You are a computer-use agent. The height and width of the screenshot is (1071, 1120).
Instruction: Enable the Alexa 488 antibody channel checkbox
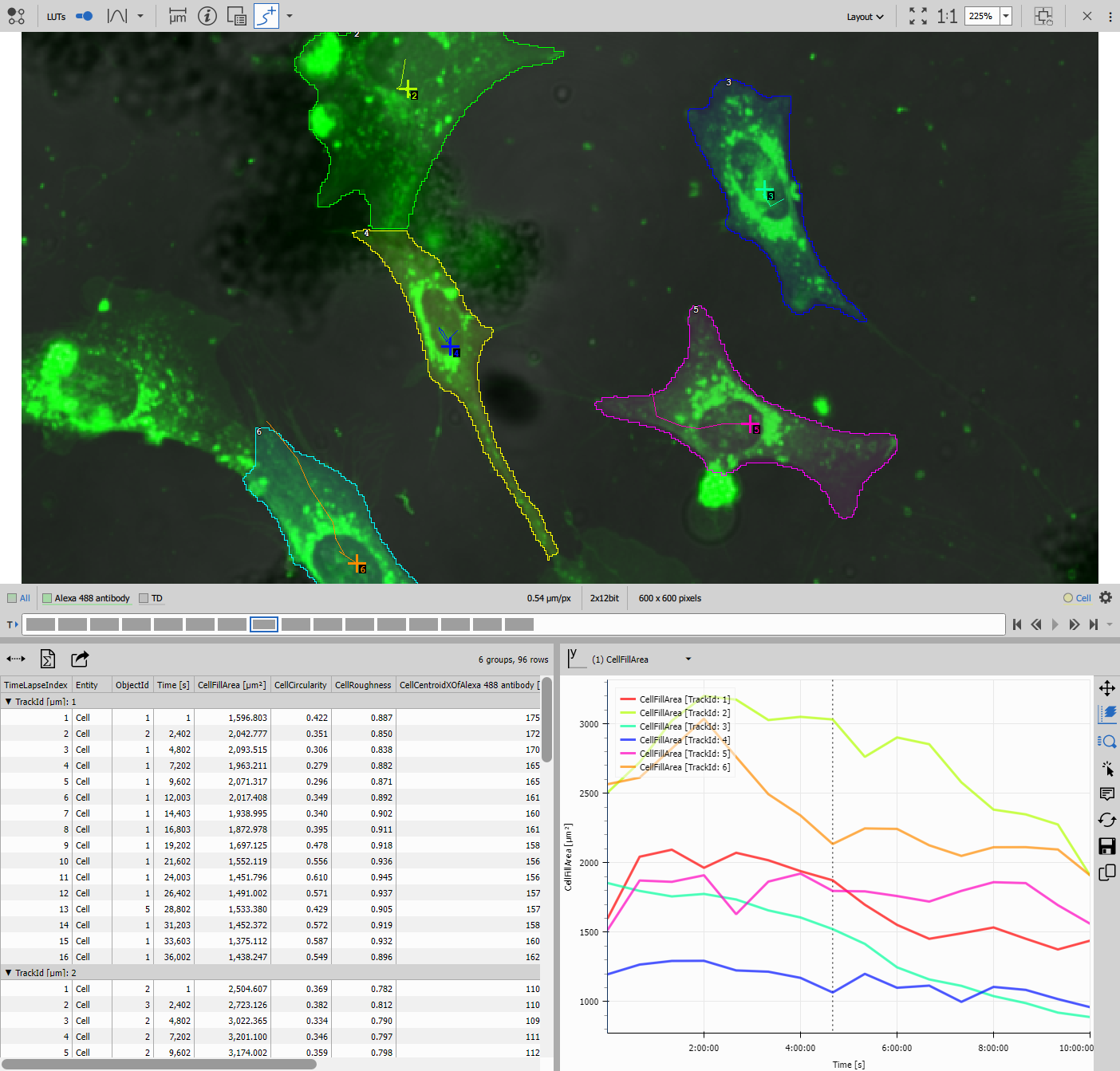tap(47, 598)
